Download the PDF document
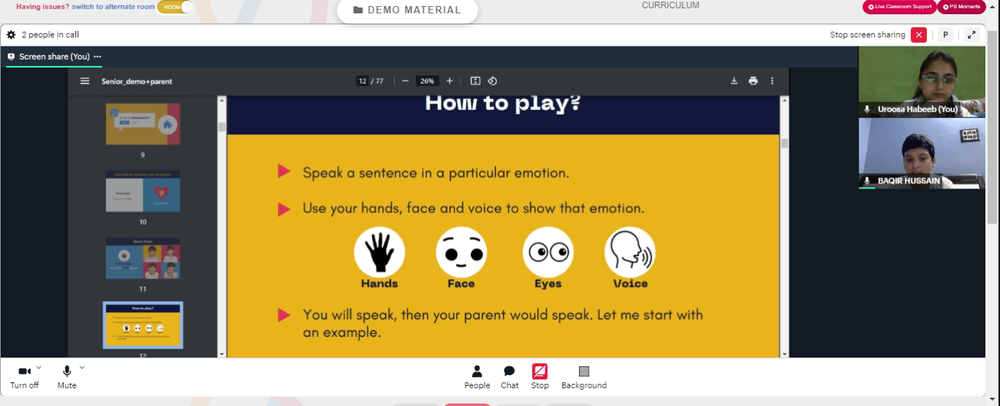 tap(734, 81)
